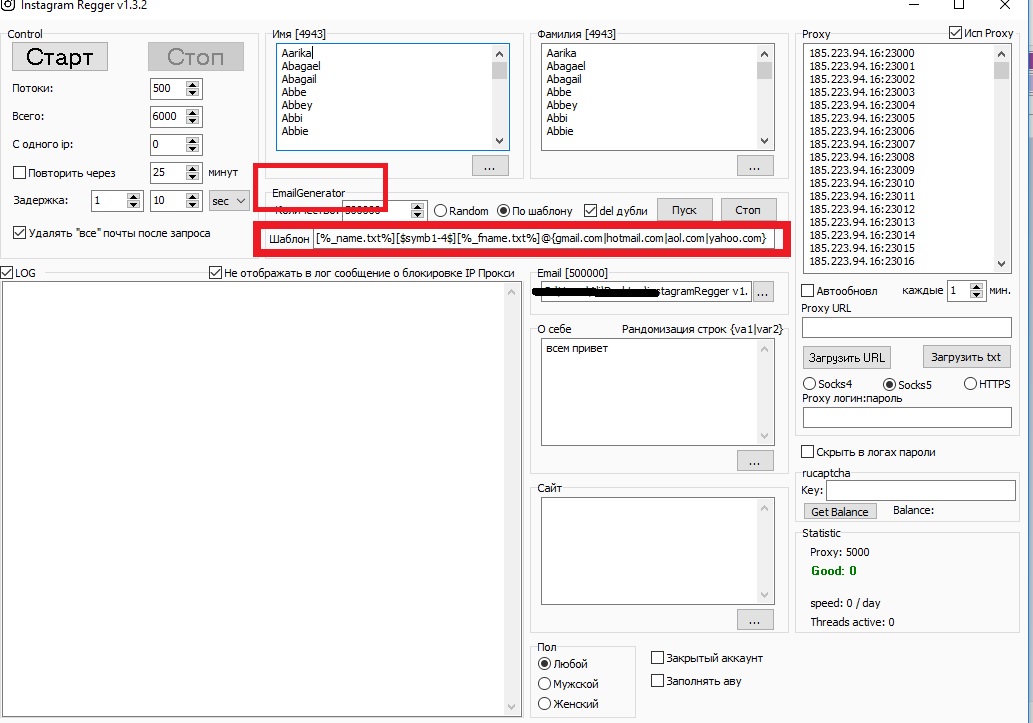The image size is (1033, 723).
Task: Open the sec delay unit dropdown
Action: pos(229,200)
